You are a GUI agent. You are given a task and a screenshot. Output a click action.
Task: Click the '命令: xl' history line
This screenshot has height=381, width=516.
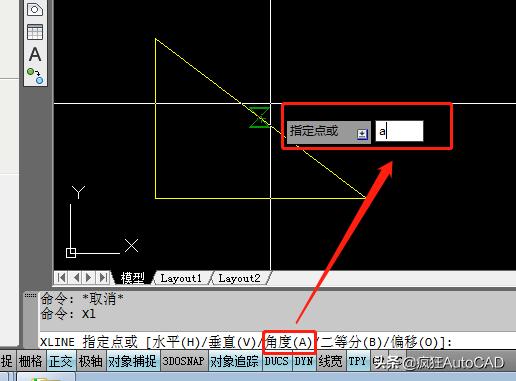[x=68, y=314]
